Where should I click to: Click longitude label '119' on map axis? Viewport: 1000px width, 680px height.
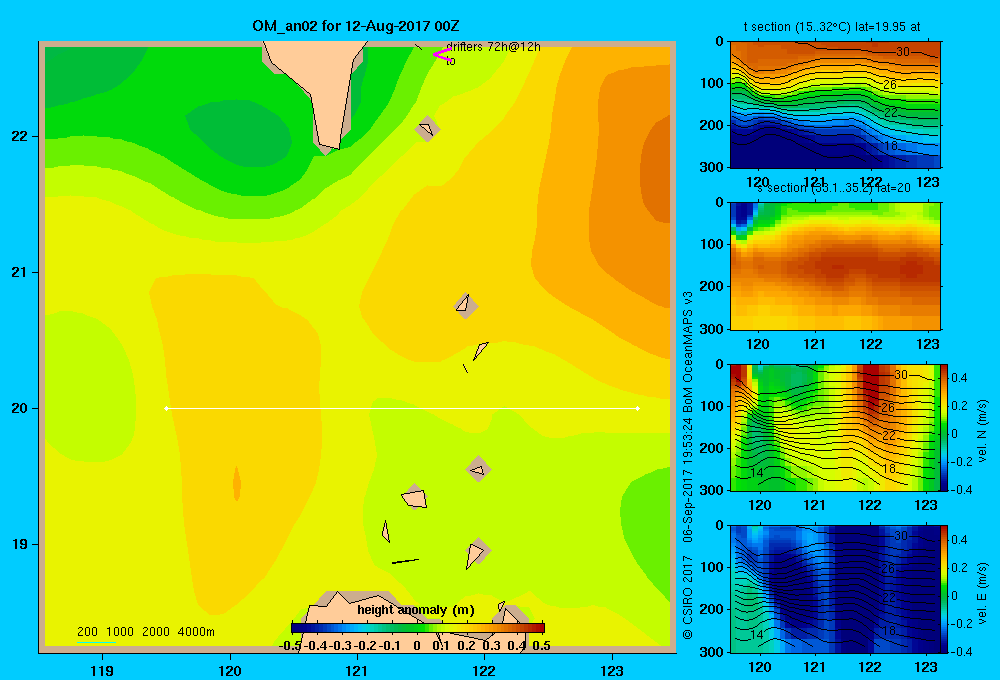(102, 670)
